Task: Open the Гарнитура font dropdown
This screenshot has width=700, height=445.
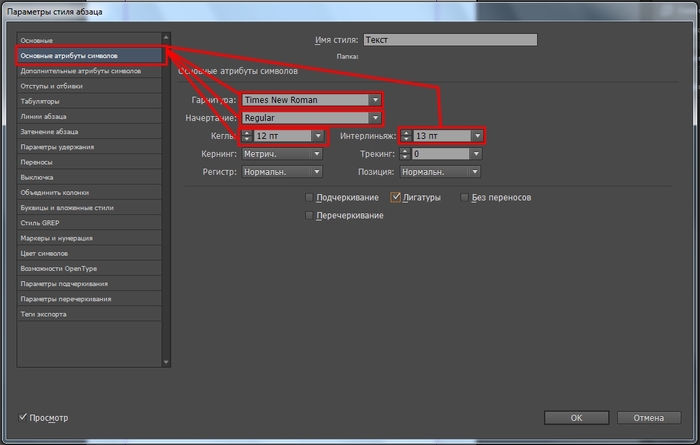Action: (x=375, y=100)
